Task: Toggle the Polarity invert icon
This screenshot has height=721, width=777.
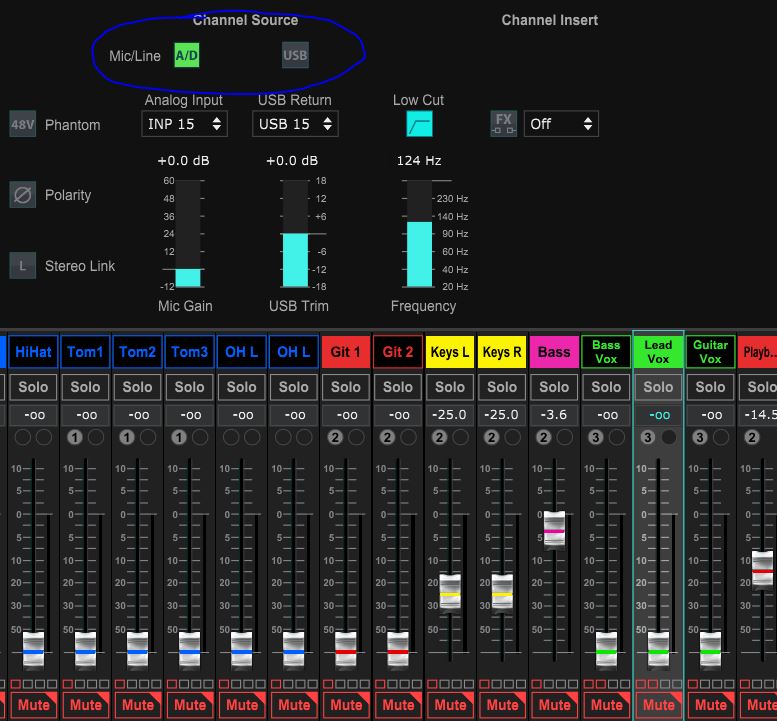Action: point(23,195)
